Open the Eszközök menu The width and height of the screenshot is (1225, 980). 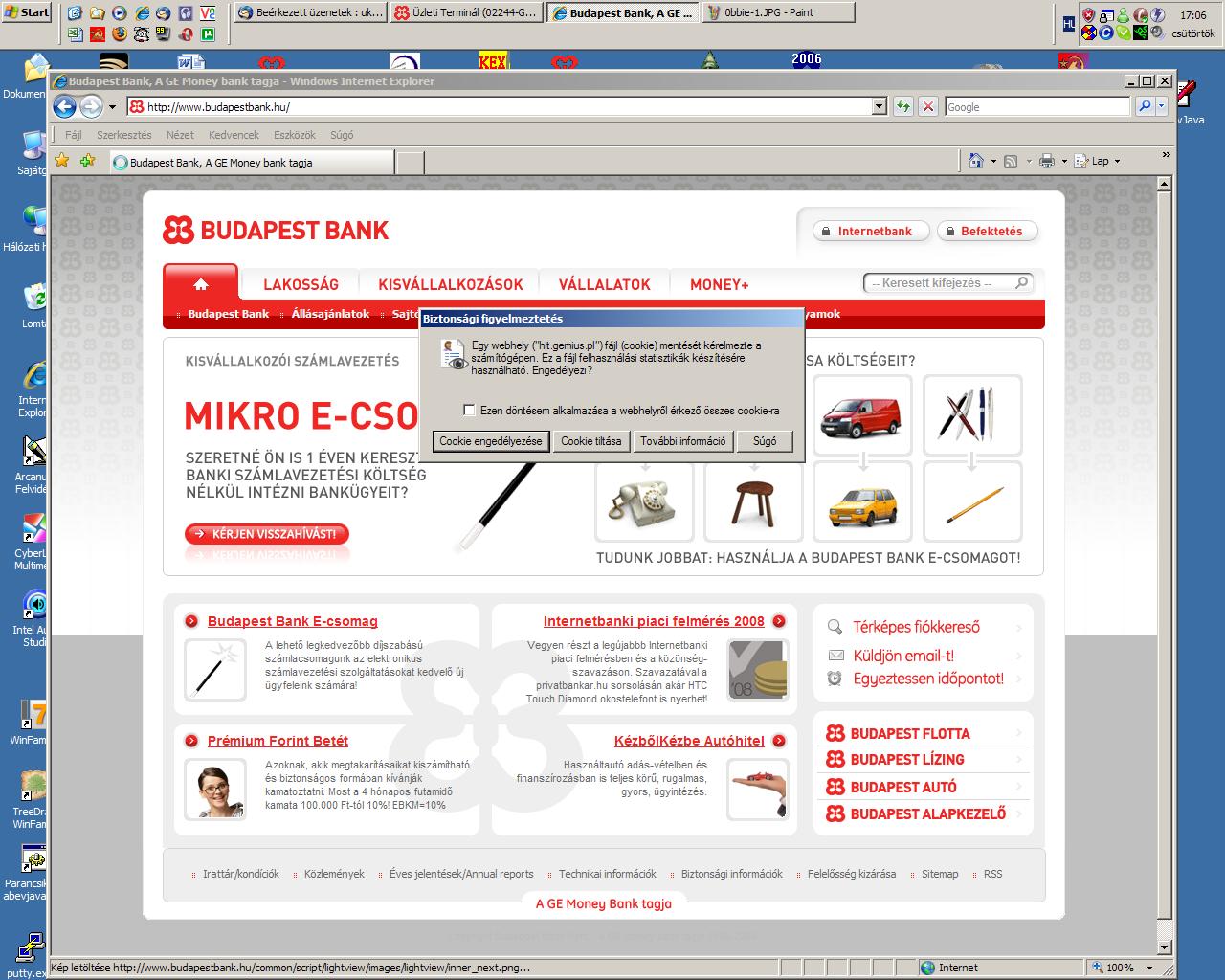pos(295,135)
